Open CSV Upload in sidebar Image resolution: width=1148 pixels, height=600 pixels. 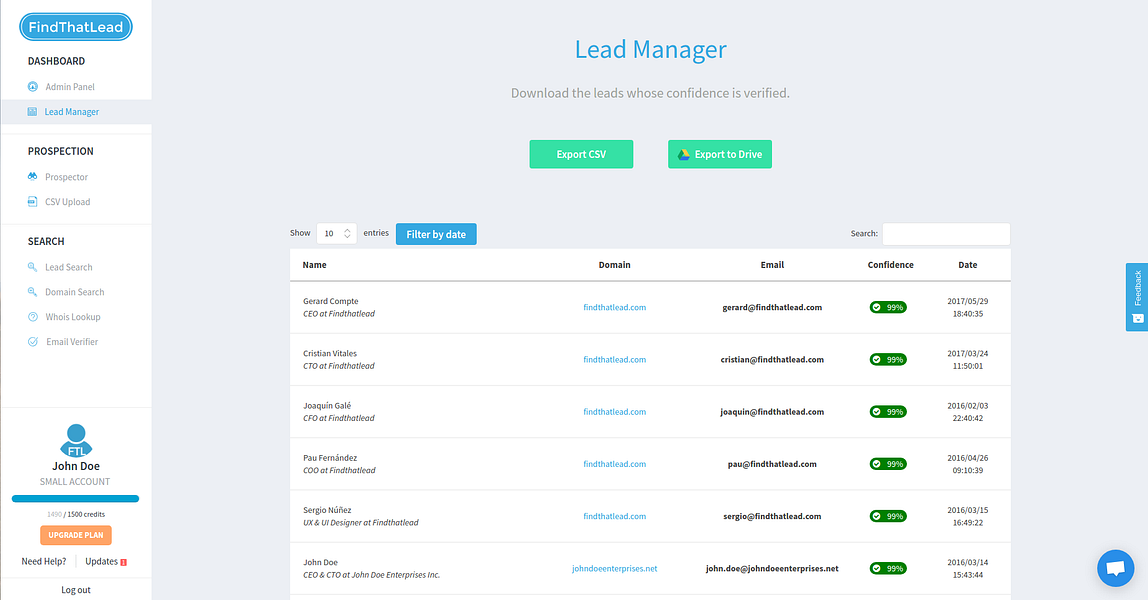point(68,202)
